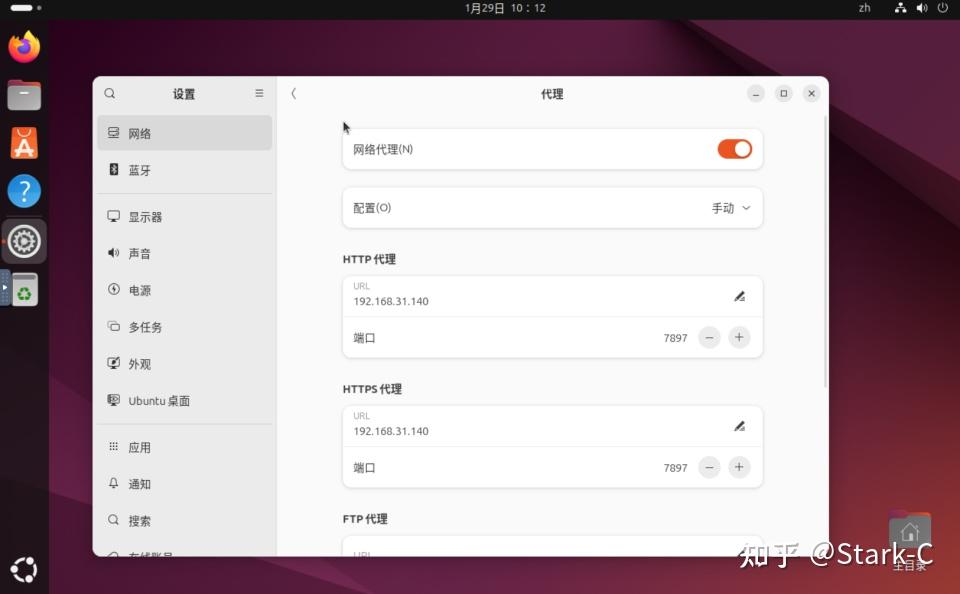Click the volume icon in top bar

[921, 8]
